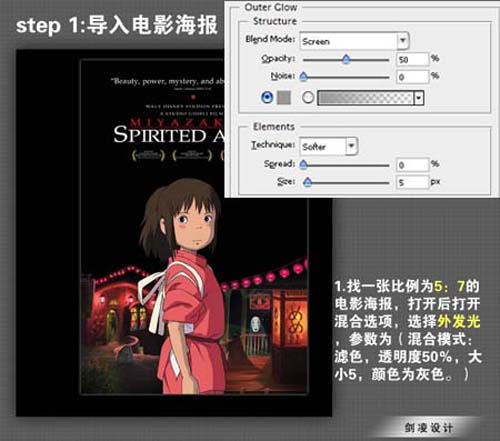Click the Spread slider handle

pyautogui.click(x=303, y=165)
